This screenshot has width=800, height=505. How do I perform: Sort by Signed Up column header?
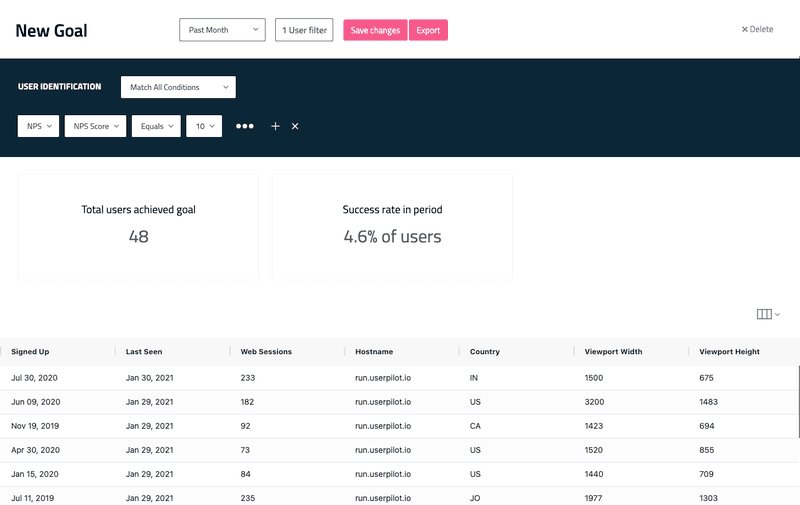[30, 351]
